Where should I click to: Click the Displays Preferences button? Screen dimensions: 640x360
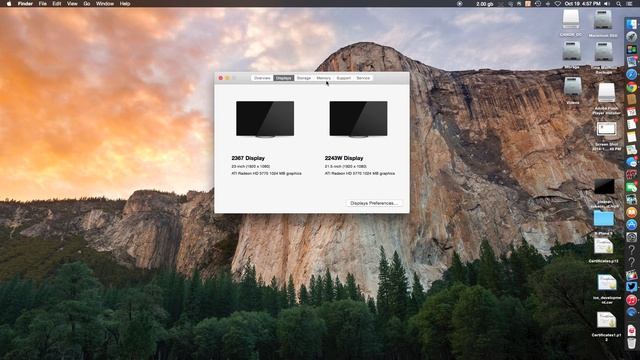[374, 203]
